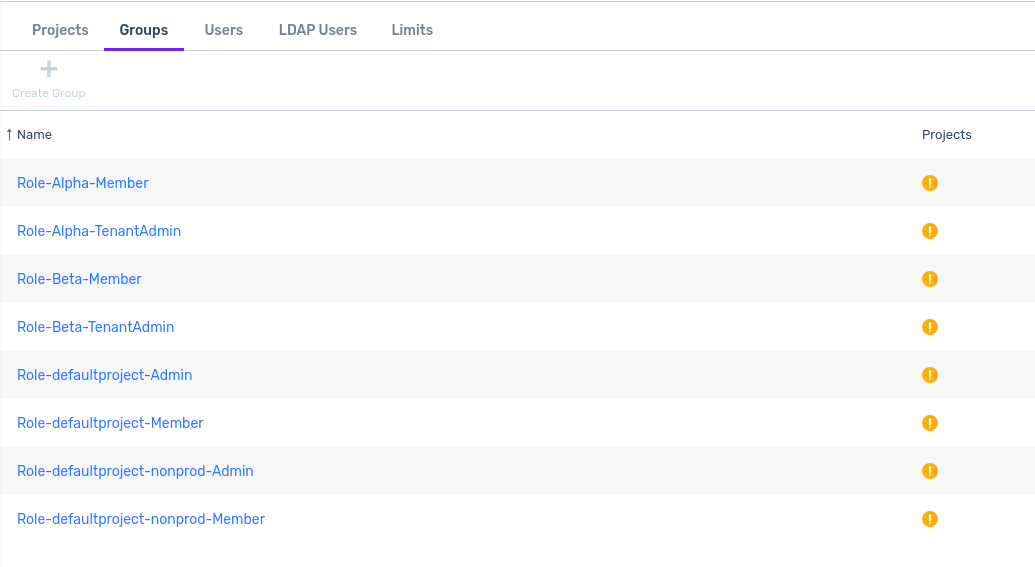Click warning icon for Role-Beta-Member
Image resolution: width=1035 pixels, height=567 pixels.
pos(929,279)
